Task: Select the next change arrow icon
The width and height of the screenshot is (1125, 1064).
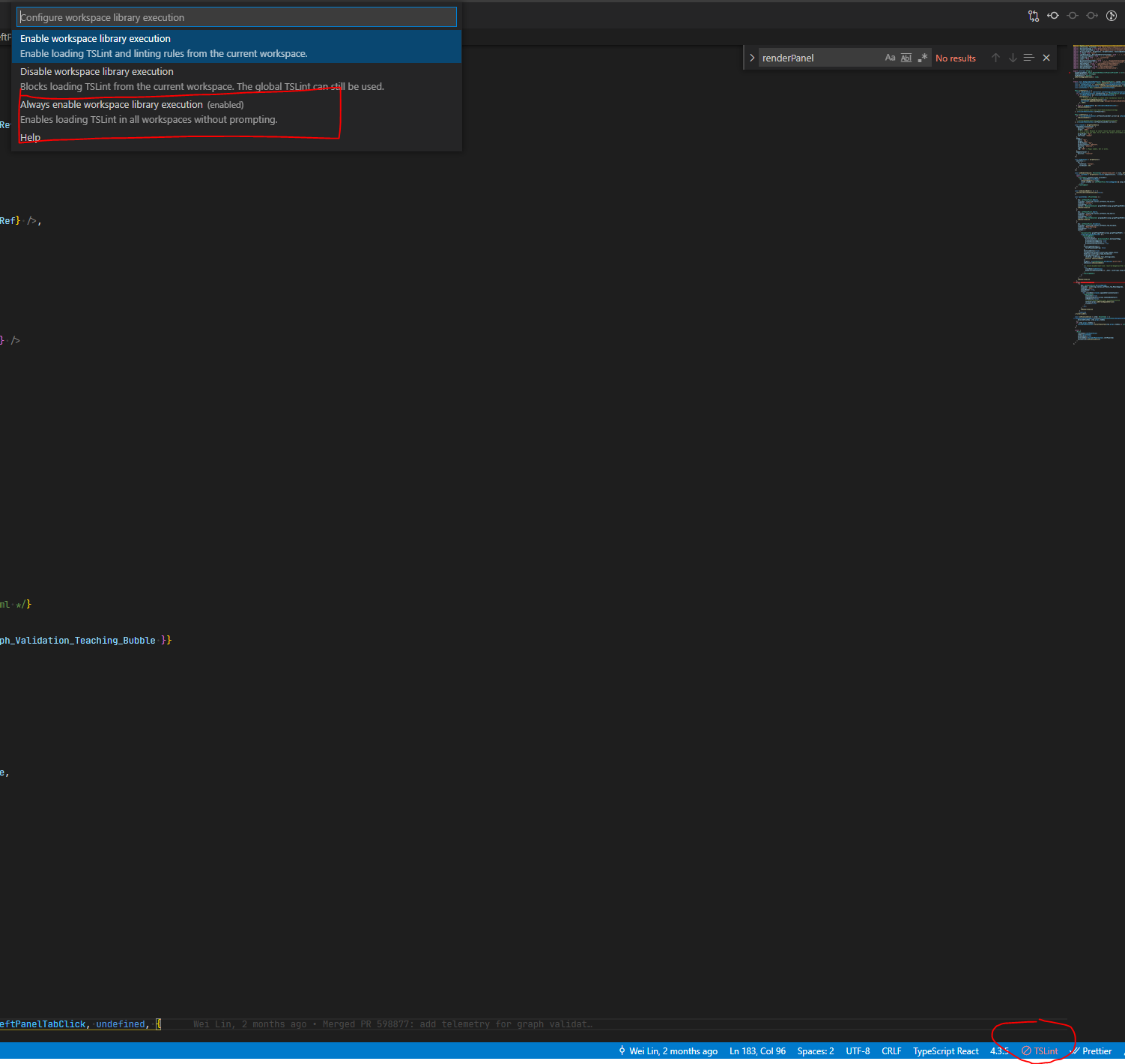Action: tap(1092, 15)
